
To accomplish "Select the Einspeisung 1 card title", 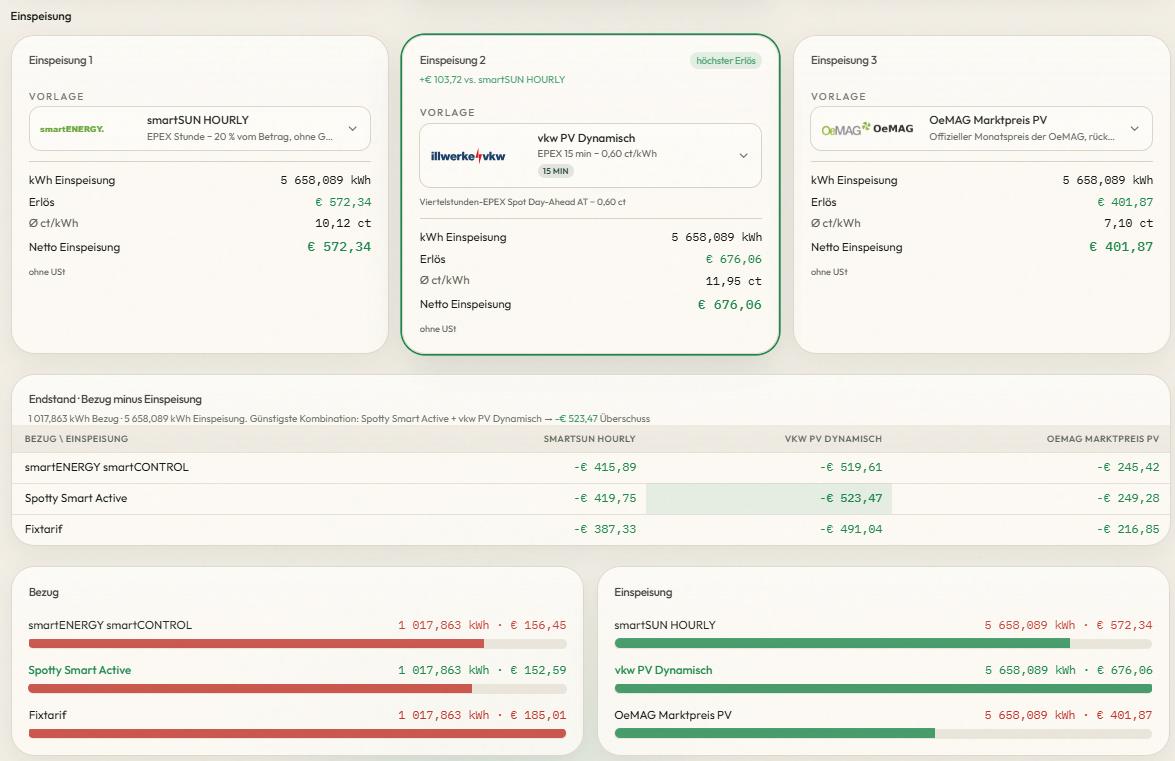I will (x=61, y=60).
